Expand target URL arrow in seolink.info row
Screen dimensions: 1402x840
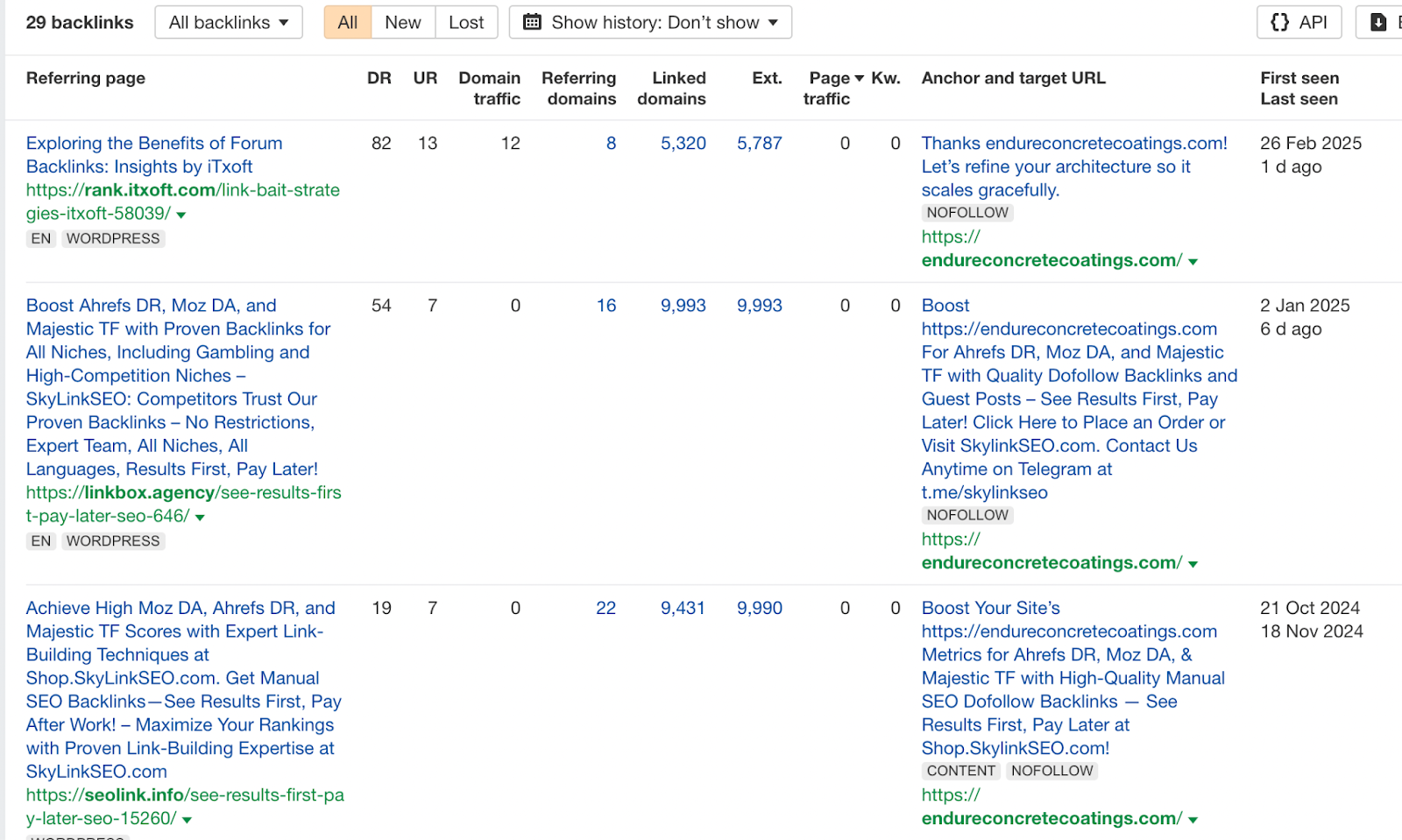click(x=1193, y=819)
